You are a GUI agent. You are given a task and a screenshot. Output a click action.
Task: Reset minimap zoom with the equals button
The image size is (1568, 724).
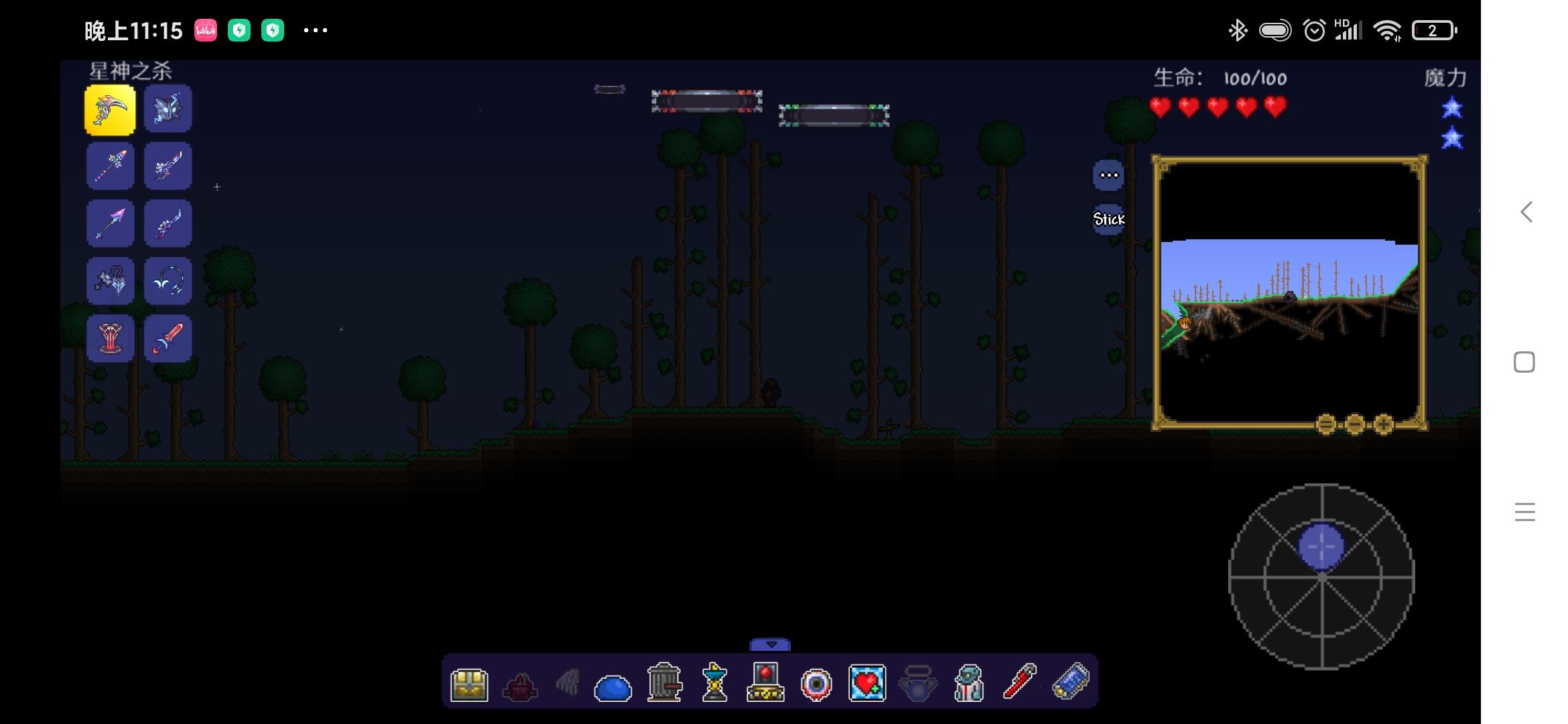click(x=1326, y=424)
